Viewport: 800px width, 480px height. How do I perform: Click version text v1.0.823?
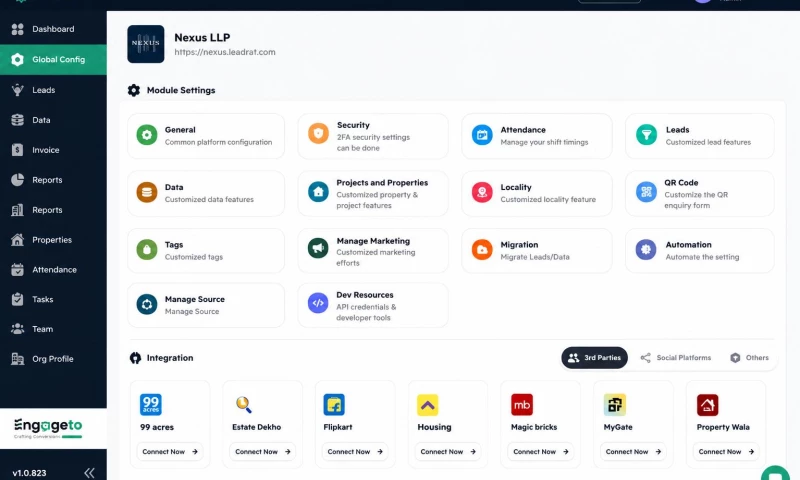(x=29, y=473)
